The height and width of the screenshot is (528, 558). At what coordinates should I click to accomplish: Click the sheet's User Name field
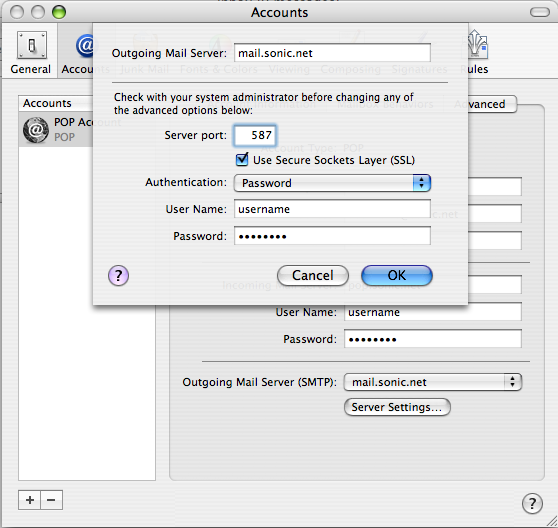click(332, 209)
